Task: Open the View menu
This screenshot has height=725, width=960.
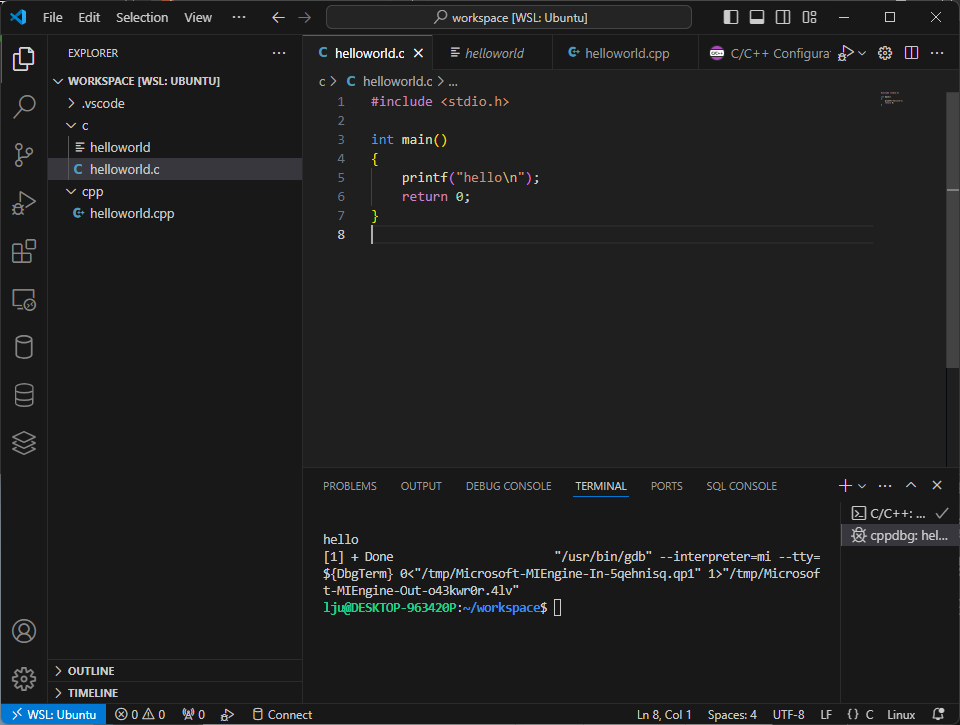Action: pos(198,18)
